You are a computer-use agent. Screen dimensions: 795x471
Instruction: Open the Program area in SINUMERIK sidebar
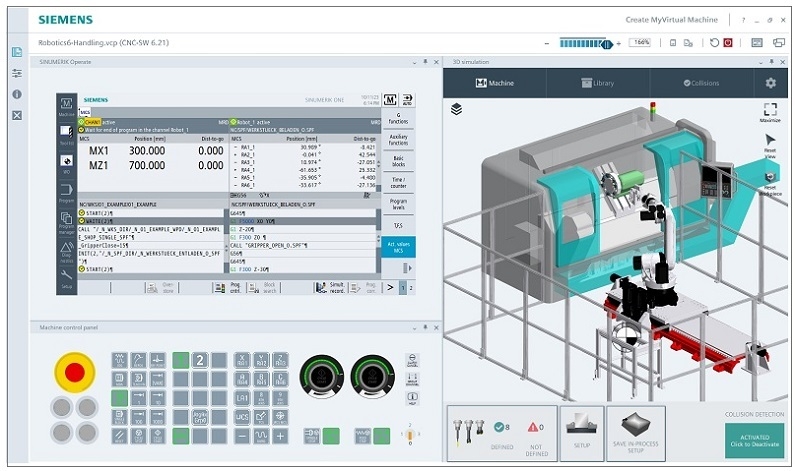point(66,193)
